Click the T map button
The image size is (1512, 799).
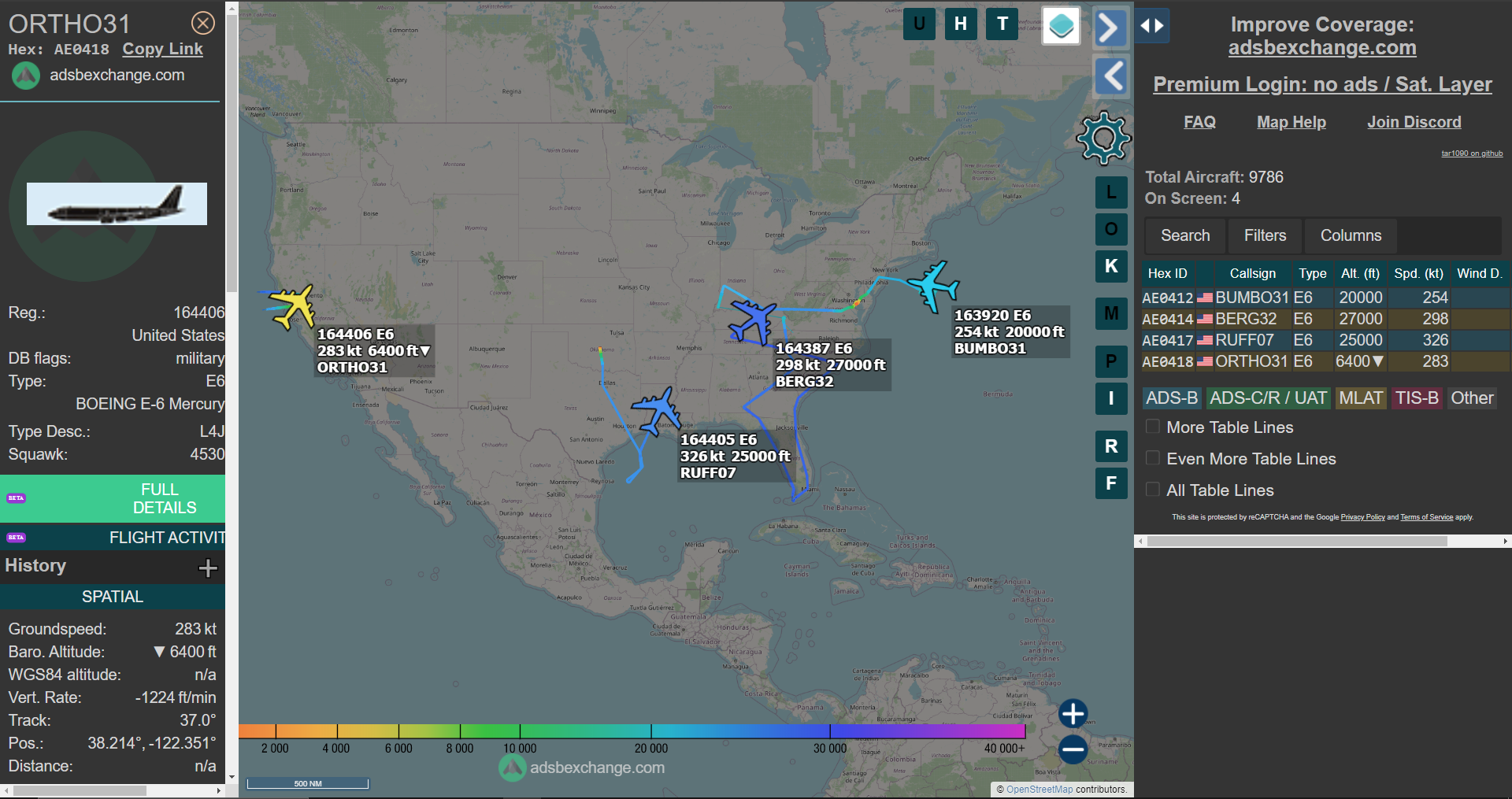(1002, 24)
